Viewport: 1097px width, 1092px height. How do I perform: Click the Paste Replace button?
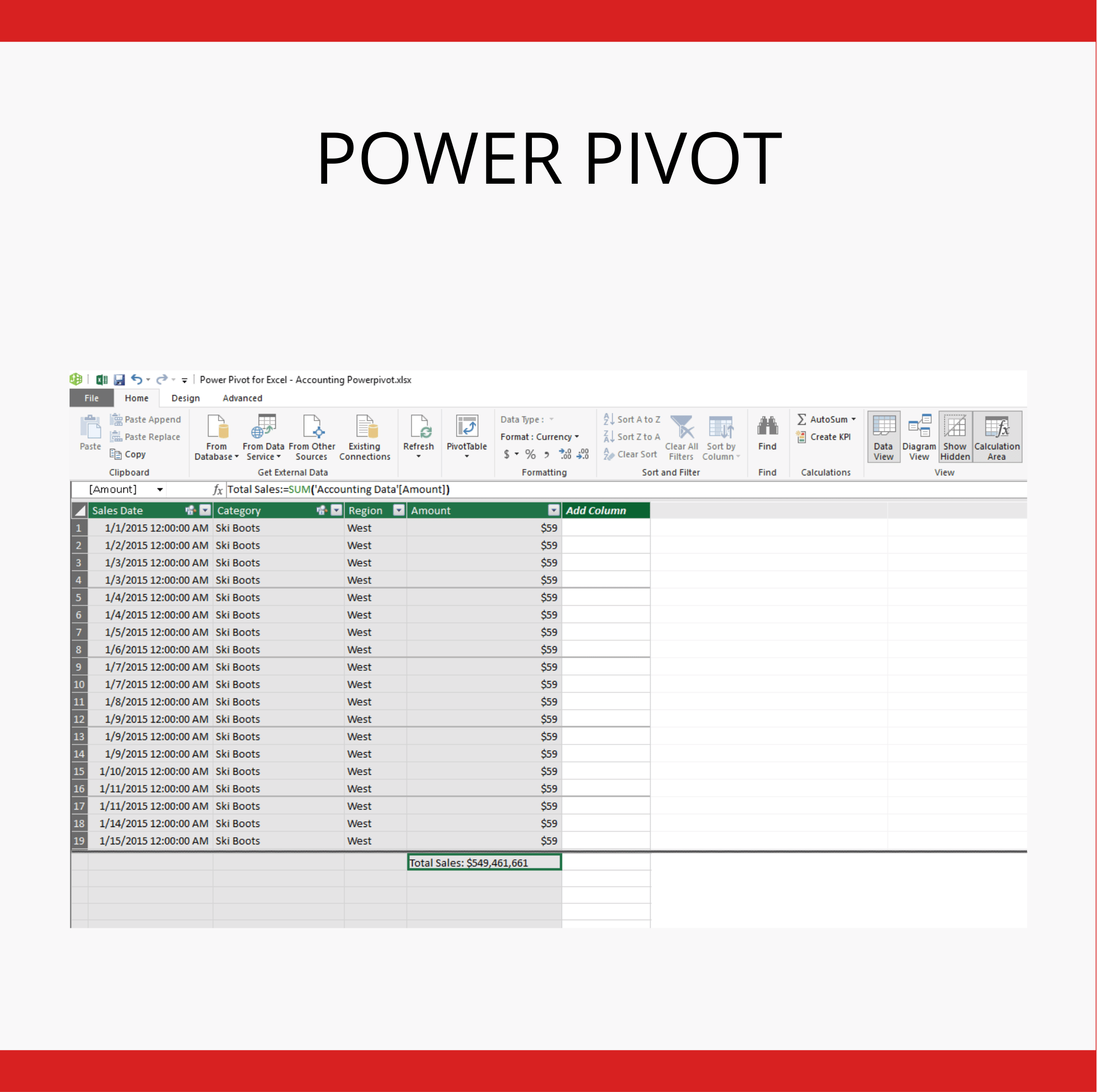(145, 437)
